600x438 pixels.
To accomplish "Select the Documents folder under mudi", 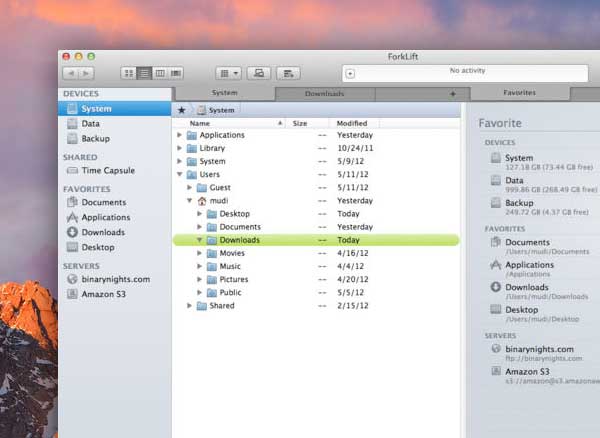I will [316, 227].
